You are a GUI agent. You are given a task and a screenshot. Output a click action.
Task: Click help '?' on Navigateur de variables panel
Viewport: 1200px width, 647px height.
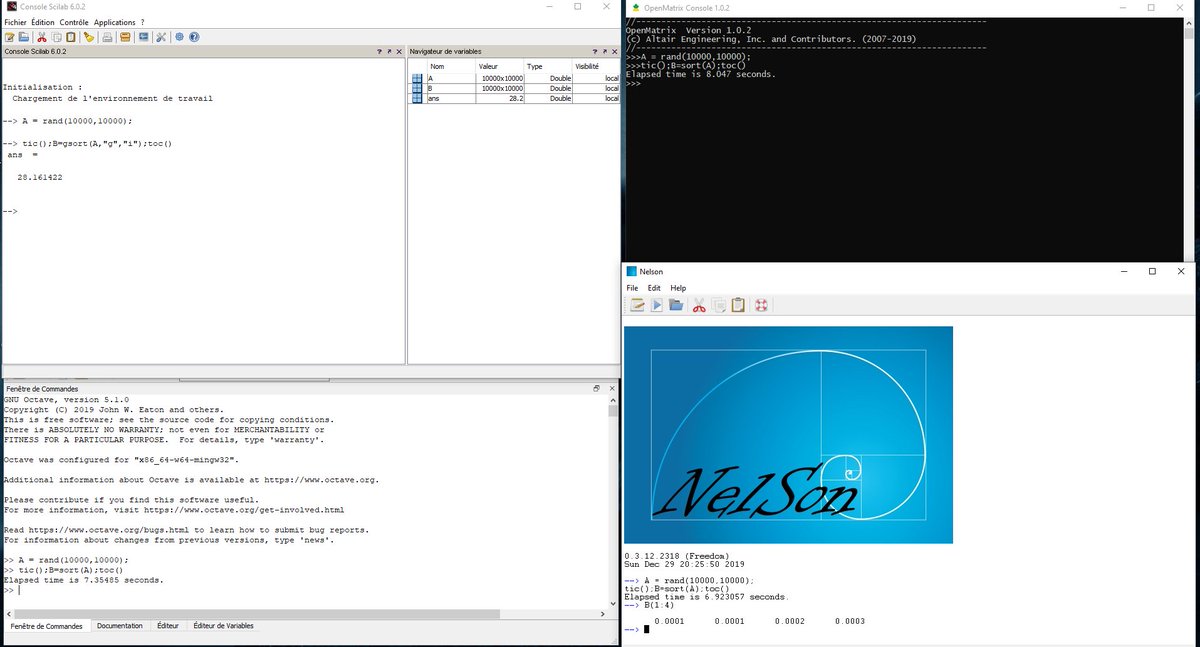coord(595,52)
